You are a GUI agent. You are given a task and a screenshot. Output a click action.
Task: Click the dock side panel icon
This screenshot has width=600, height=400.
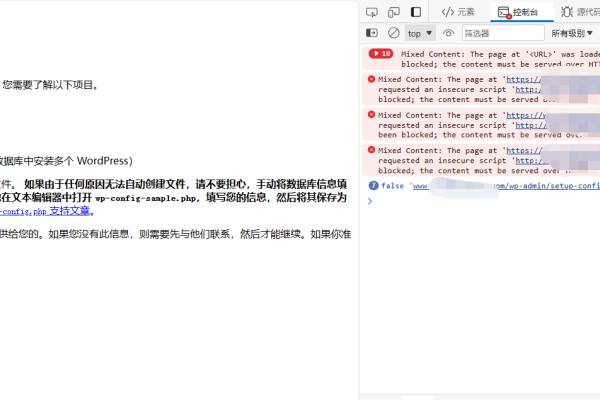[x=416, y=12]
